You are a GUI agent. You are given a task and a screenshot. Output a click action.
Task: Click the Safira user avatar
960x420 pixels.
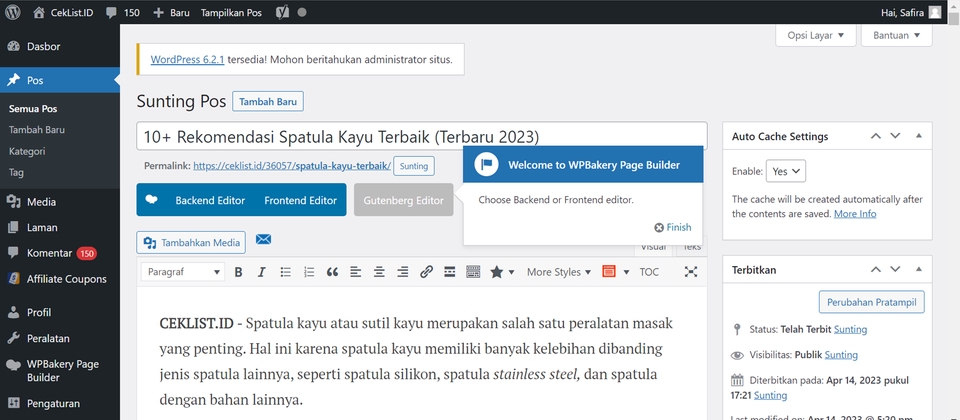[934, 12]
